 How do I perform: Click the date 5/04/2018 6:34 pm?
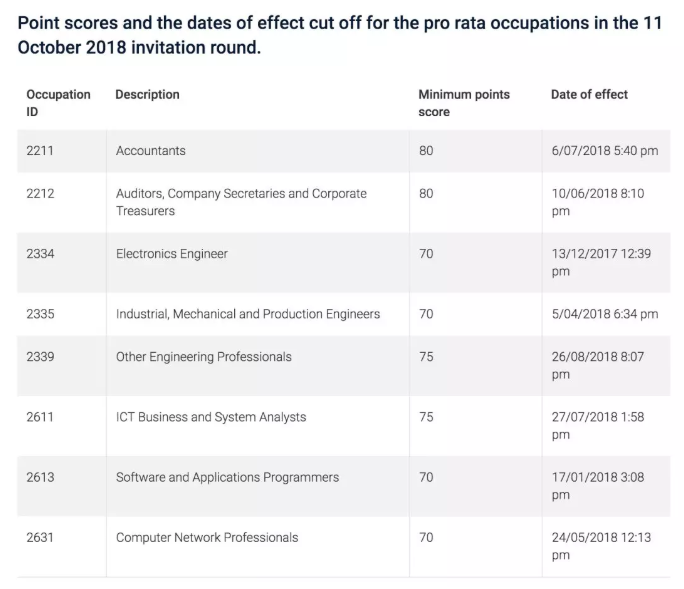click(604, 314)
